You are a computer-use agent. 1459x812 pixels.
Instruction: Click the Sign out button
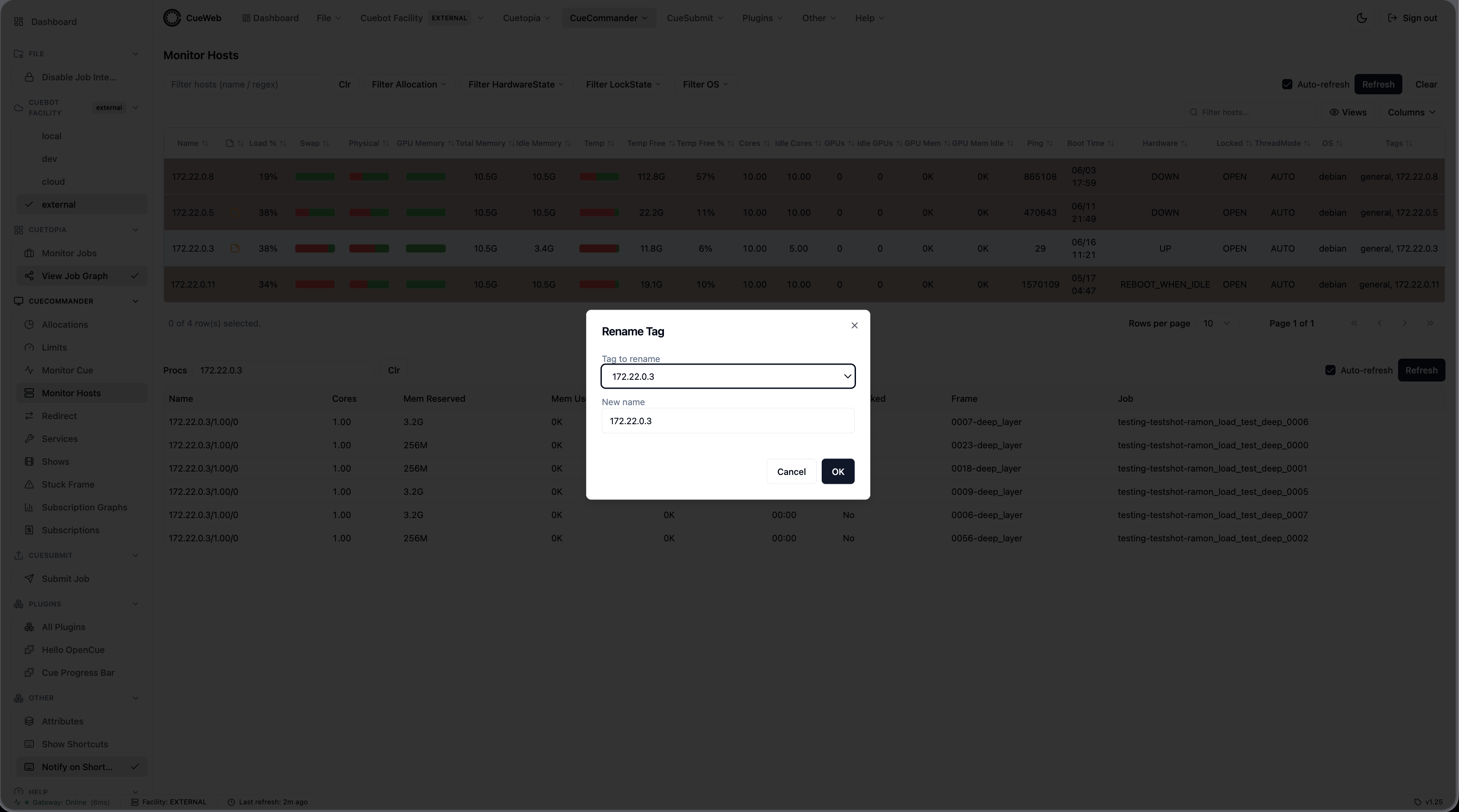(1412, 18)
